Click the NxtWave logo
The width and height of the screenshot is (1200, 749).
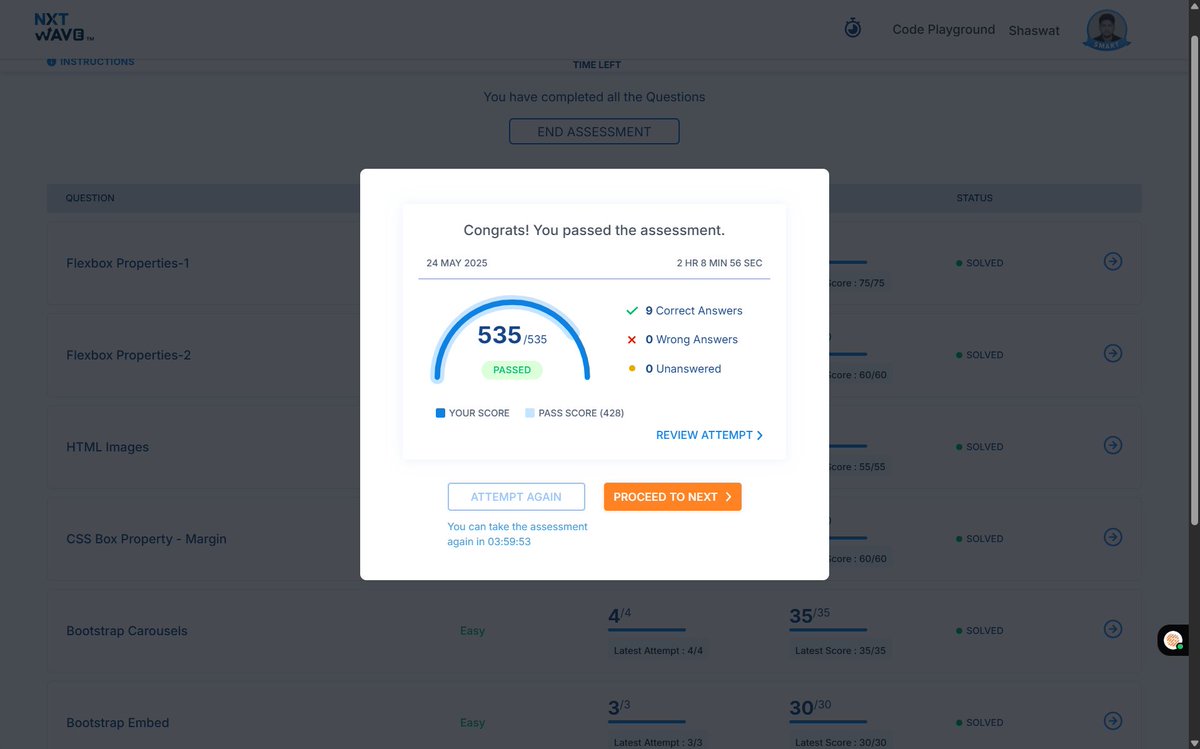point(64,27)
